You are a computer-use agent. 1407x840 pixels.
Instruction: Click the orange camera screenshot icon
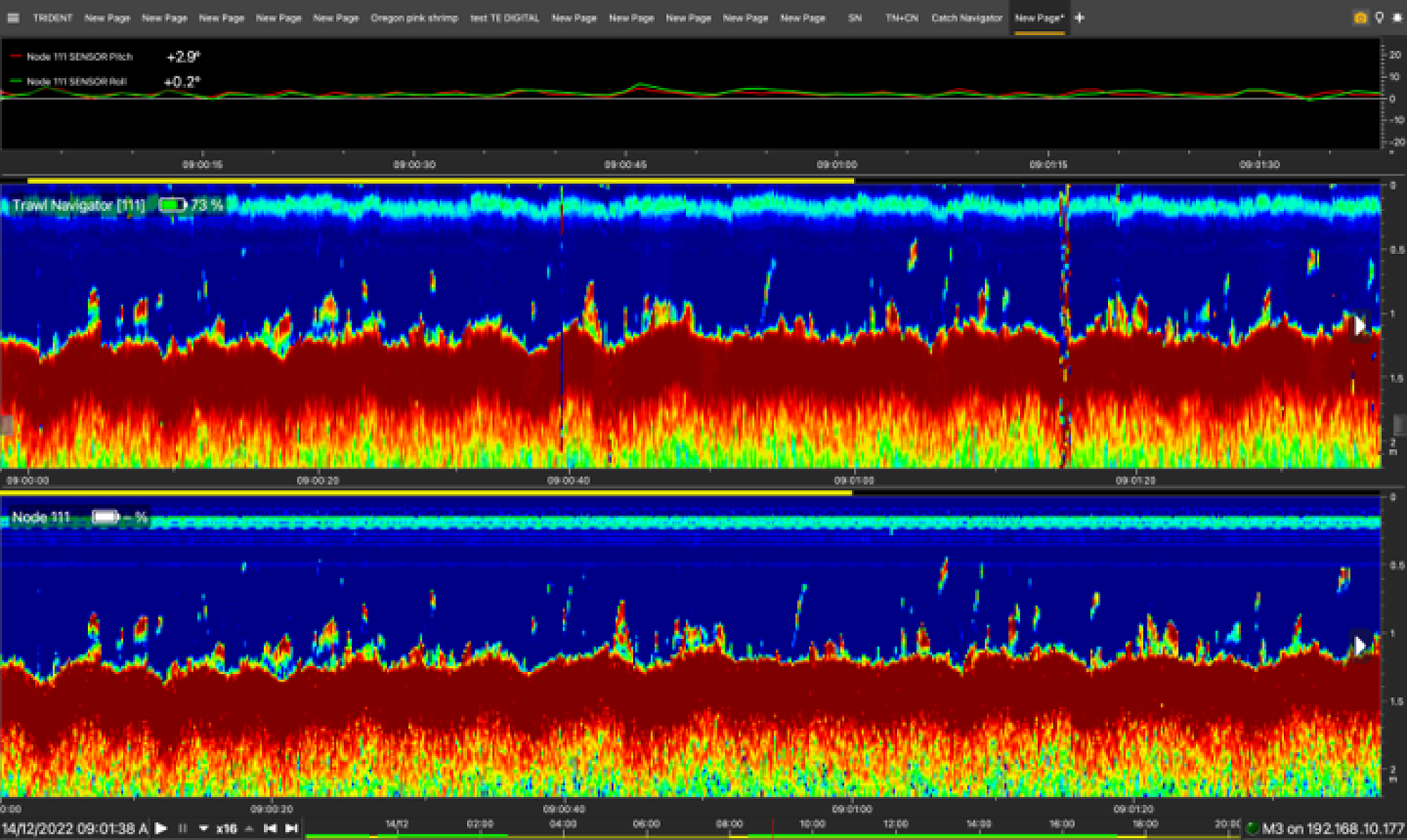pyautogui.click(x=1360, y=18)
